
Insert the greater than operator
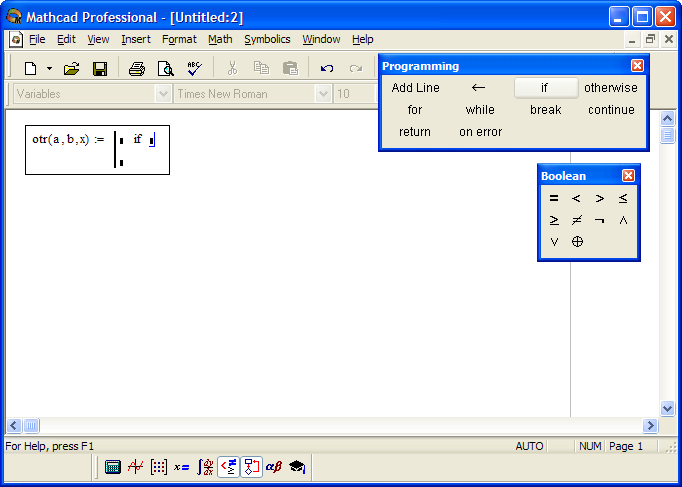pos(600,198)
